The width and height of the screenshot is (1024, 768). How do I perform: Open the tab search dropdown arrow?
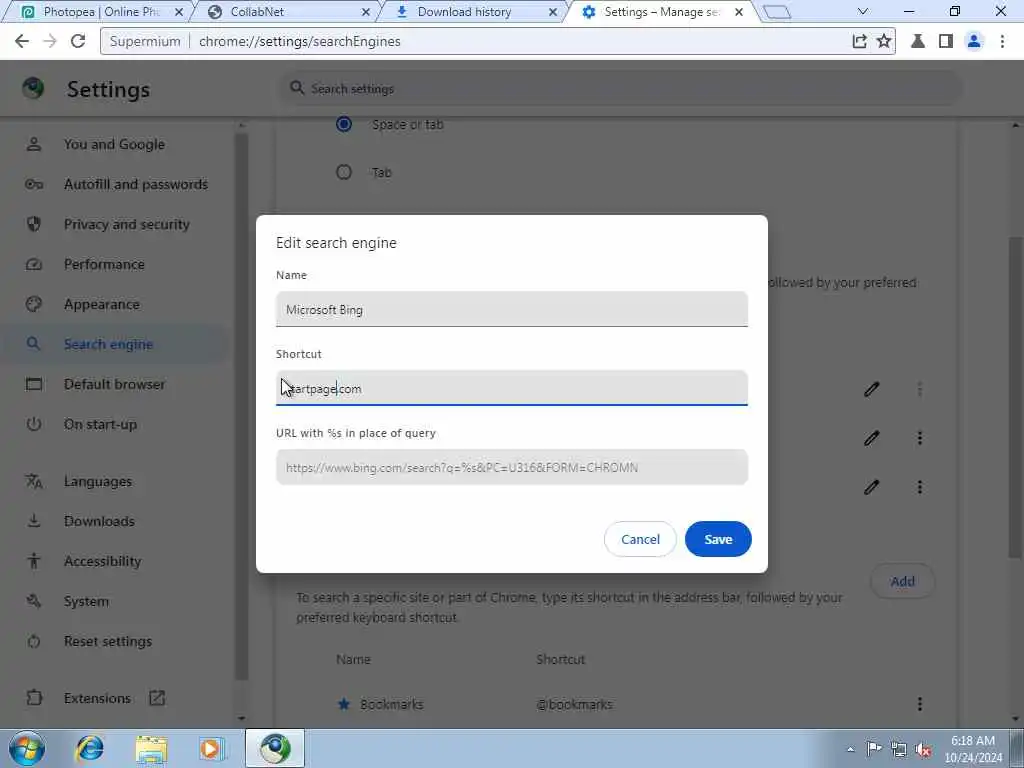tap(863, 12)
